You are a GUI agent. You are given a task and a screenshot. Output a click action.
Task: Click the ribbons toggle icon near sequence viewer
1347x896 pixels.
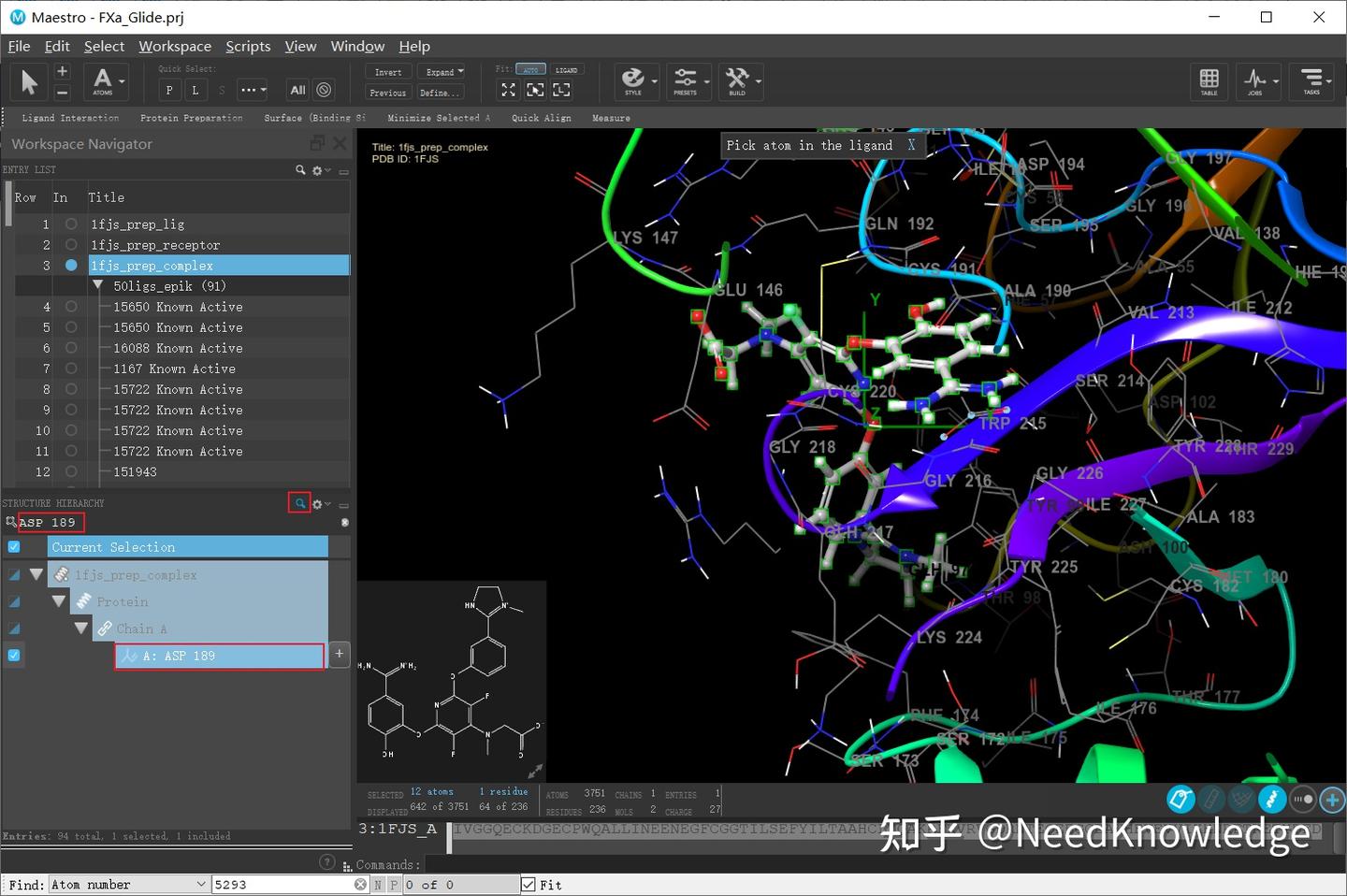(x=1272, y=800)
